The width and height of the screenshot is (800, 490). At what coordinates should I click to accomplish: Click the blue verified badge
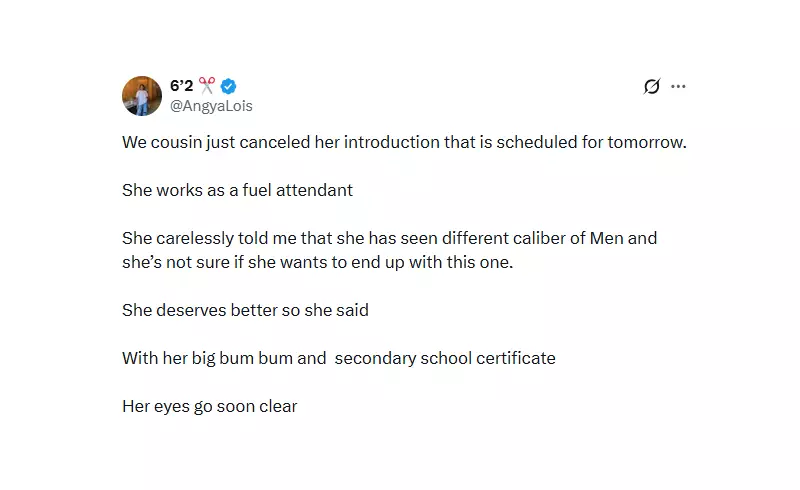[228, 86]
